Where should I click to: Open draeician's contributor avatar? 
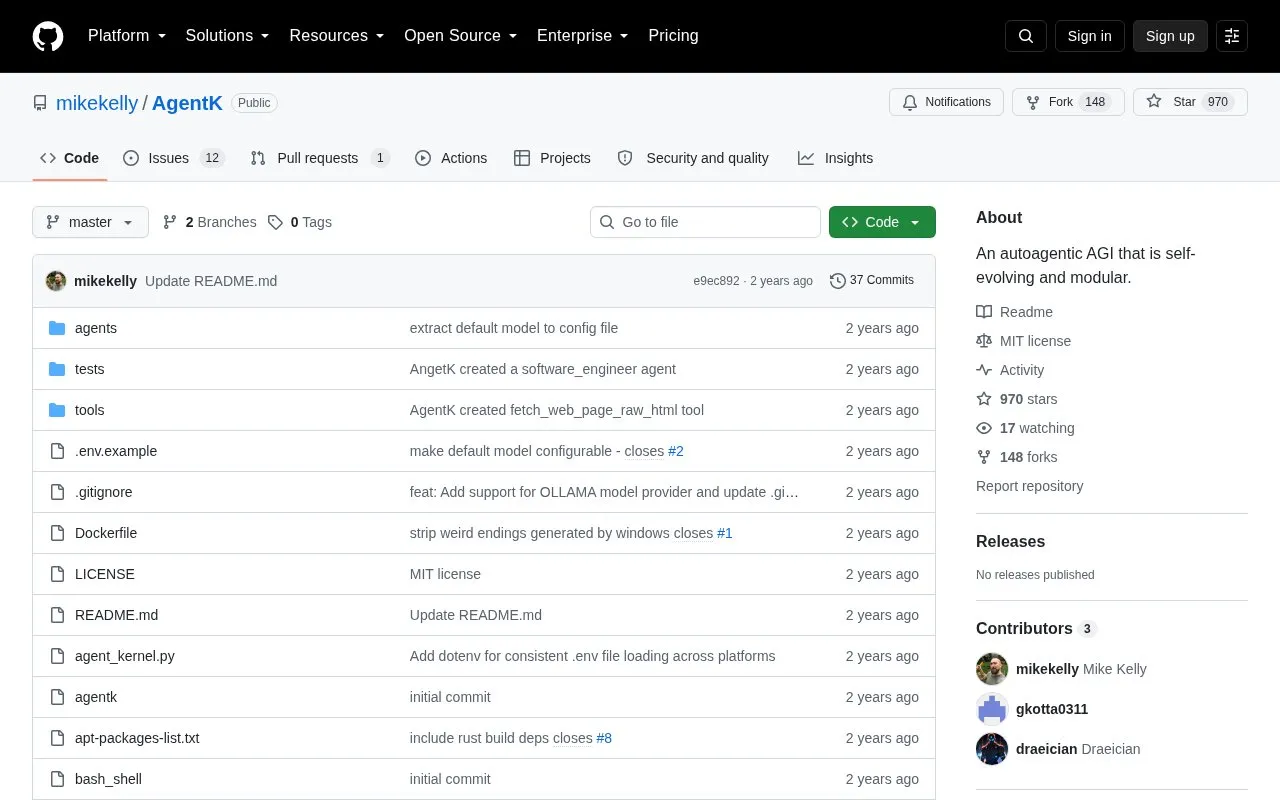point(992,749)
